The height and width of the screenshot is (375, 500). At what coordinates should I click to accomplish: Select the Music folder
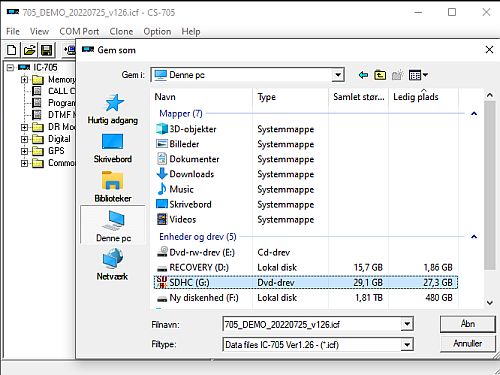(175, 189)
